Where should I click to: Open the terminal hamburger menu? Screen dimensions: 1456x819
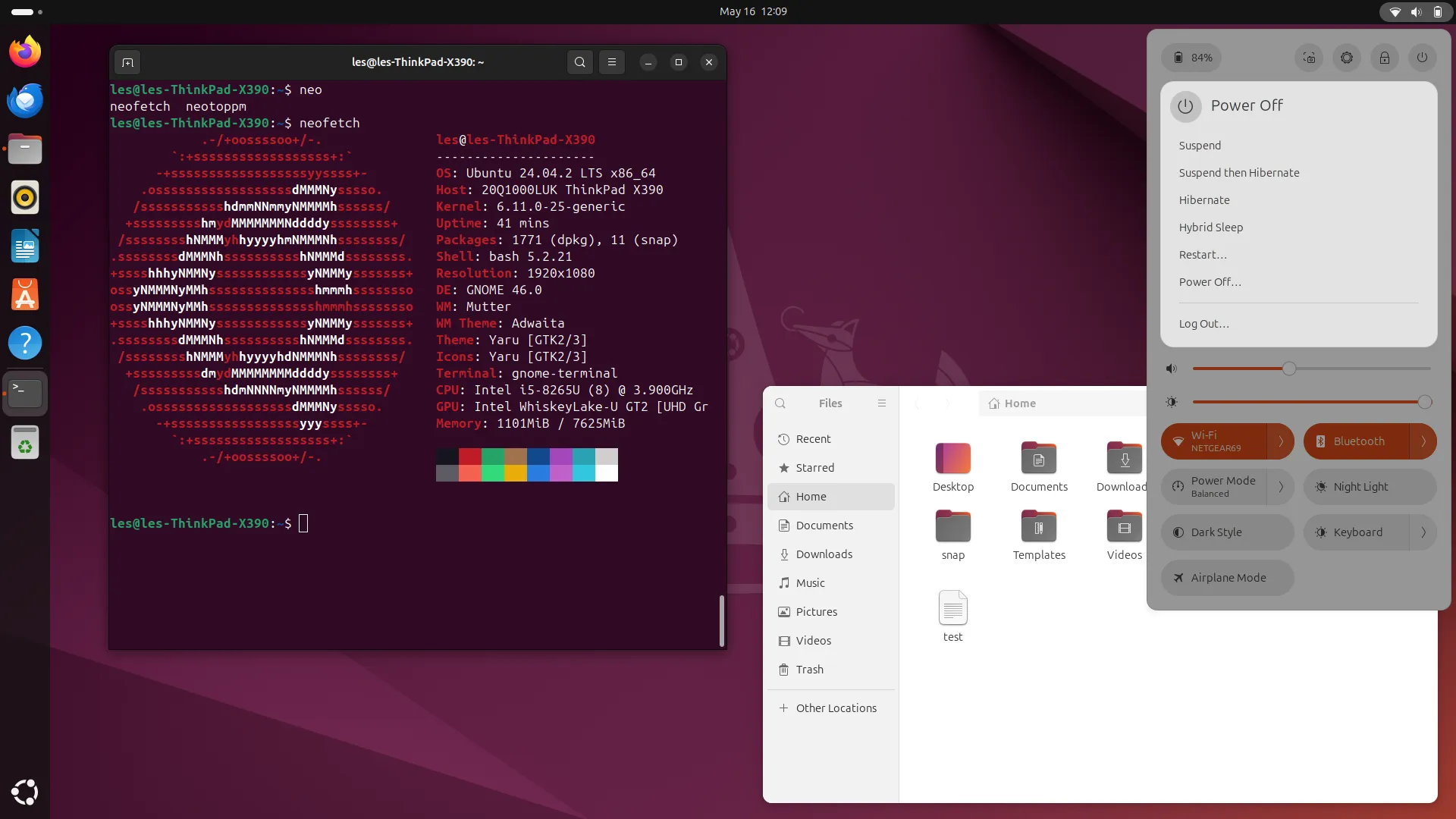[x=612, y=62]
